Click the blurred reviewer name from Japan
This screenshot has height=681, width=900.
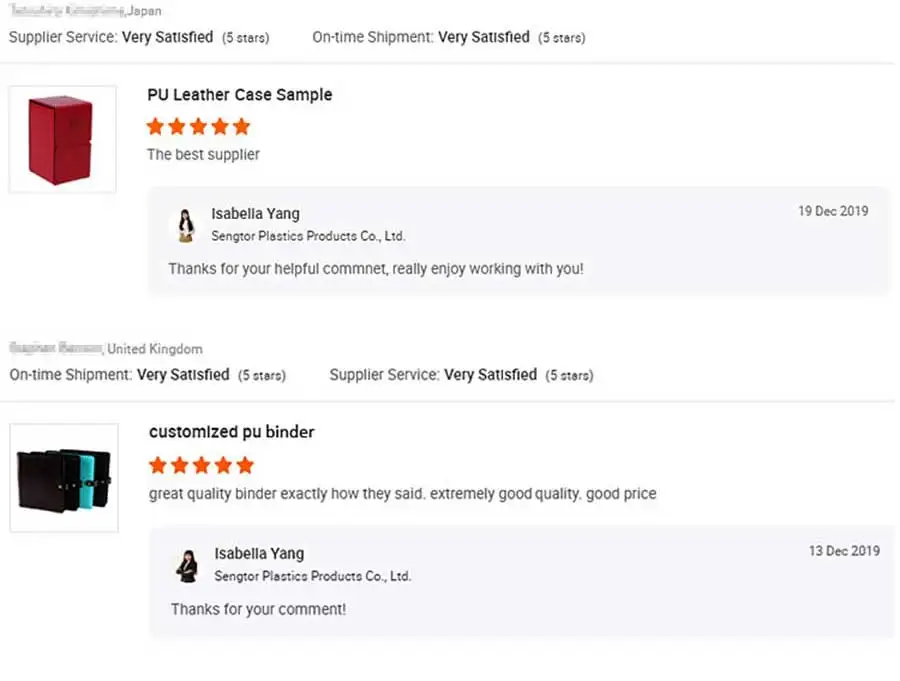pos(67,11)
